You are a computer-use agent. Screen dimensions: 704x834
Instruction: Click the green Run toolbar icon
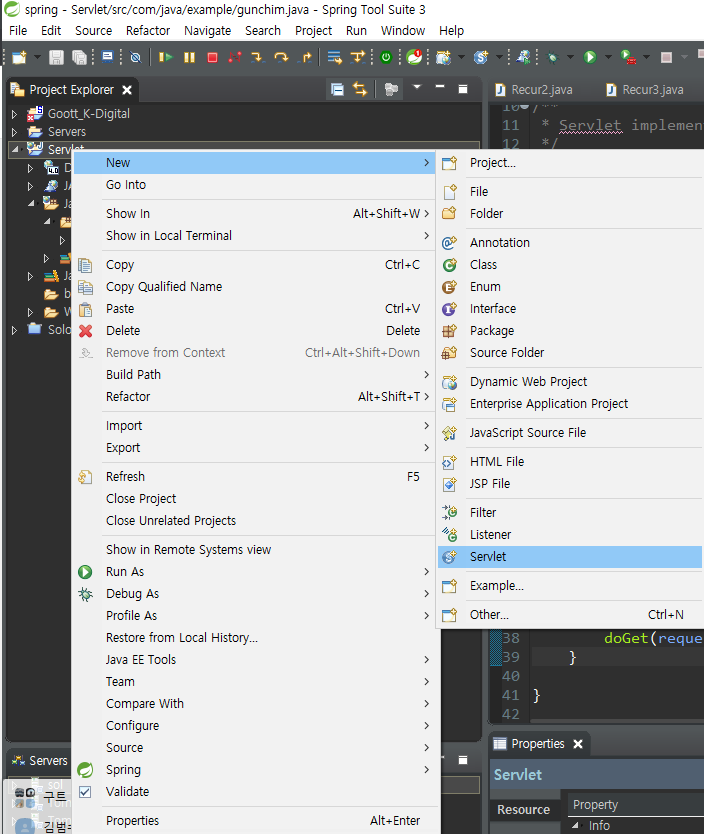pos(590,57)
